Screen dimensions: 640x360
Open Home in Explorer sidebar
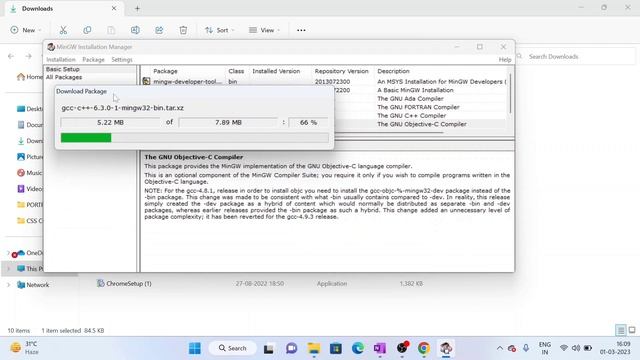coord(30,77)
